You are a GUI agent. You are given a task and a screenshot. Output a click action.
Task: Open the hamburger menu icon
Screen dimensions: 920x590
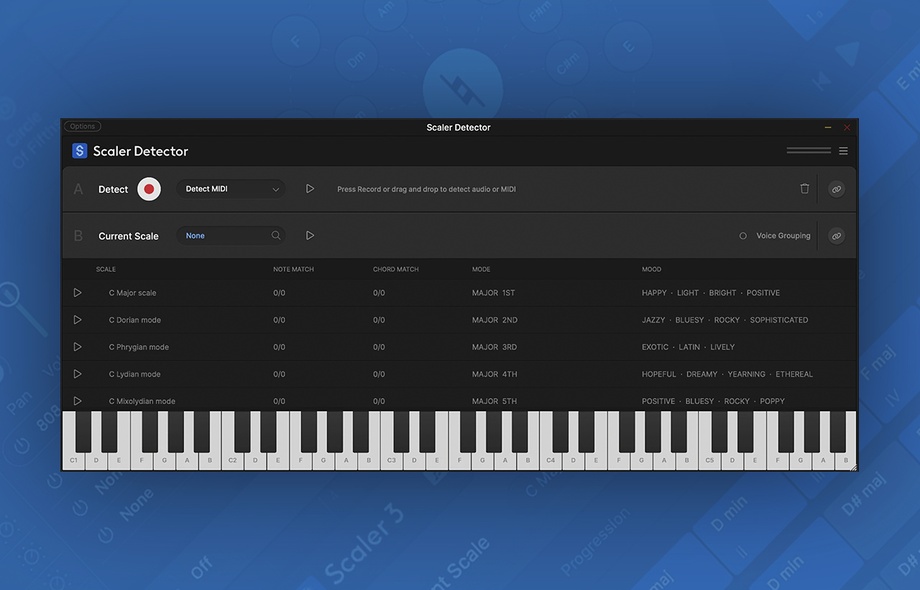point(843,151)
